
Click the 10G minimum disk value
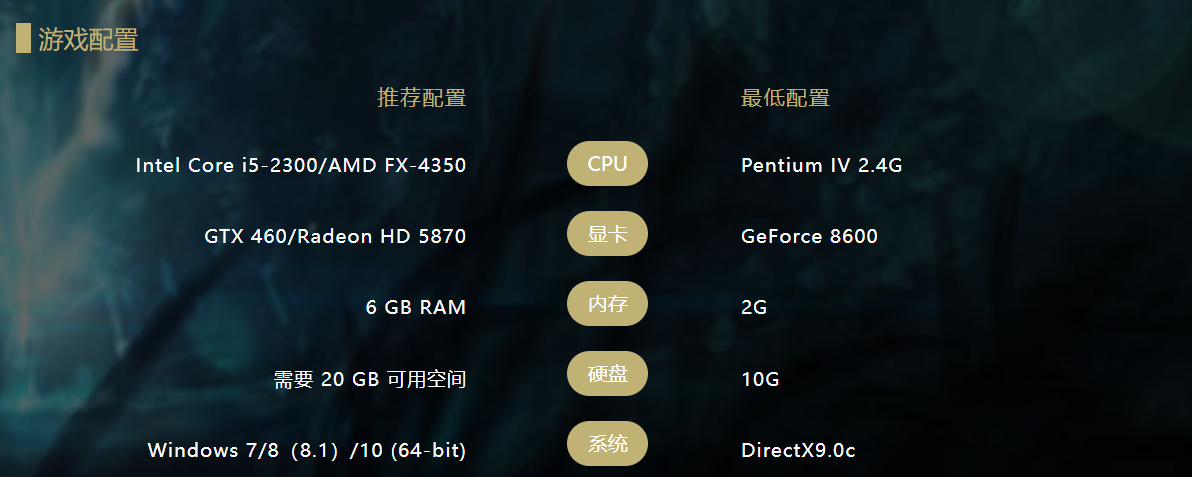760,380
